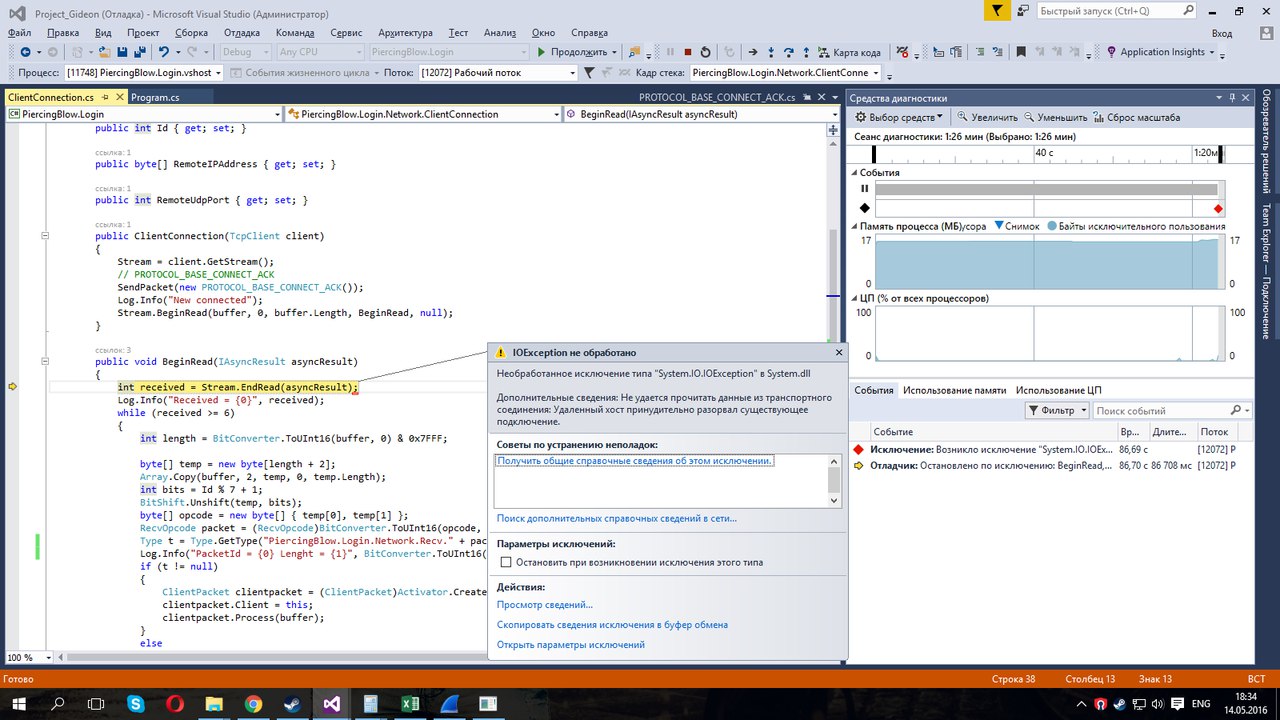Screen dimensions: 1280x720
Task: Open the Stack Frame dropdown
Action: click(x=785, y=72)
